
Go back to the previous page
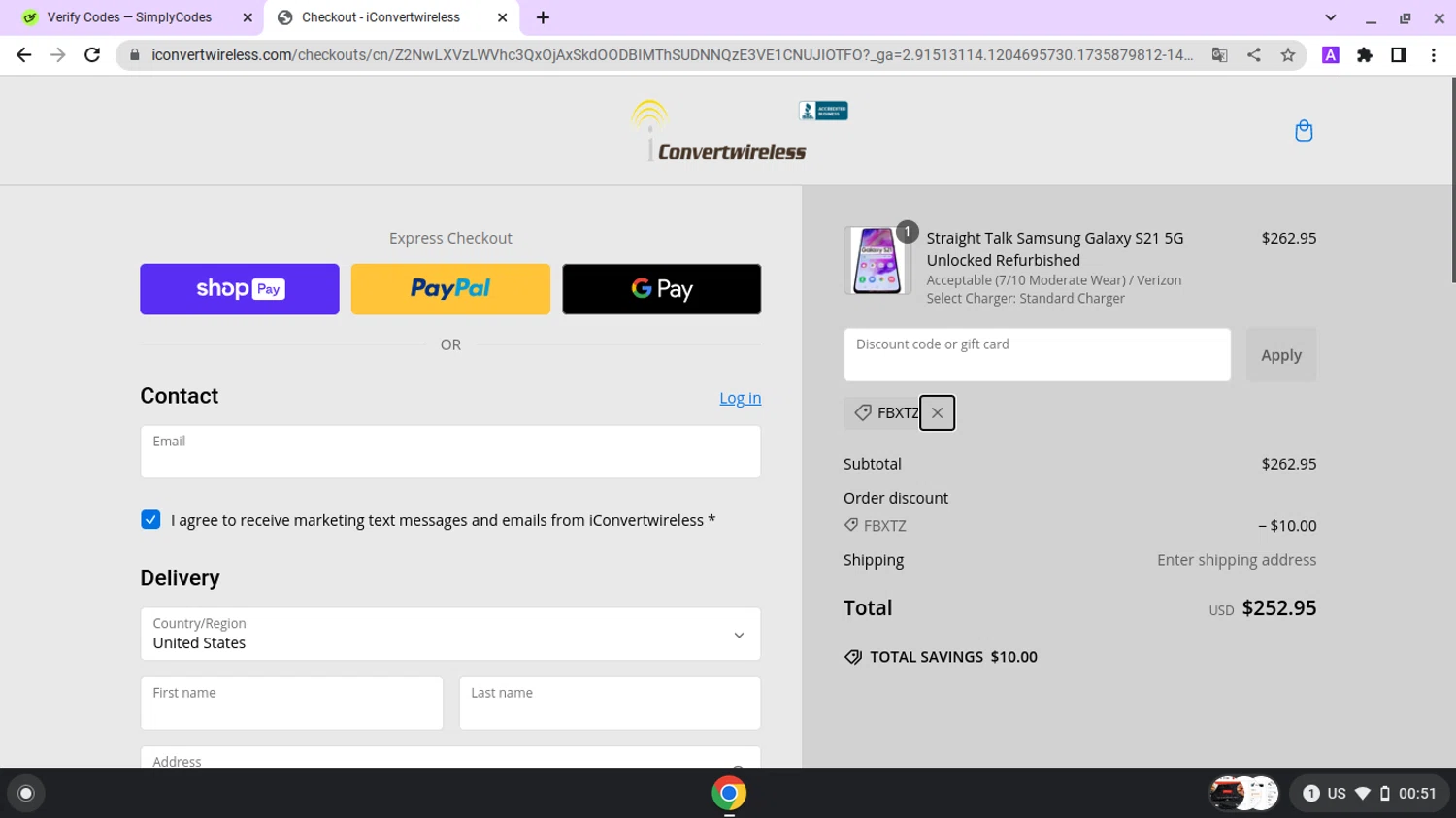(x=23, y=55)
